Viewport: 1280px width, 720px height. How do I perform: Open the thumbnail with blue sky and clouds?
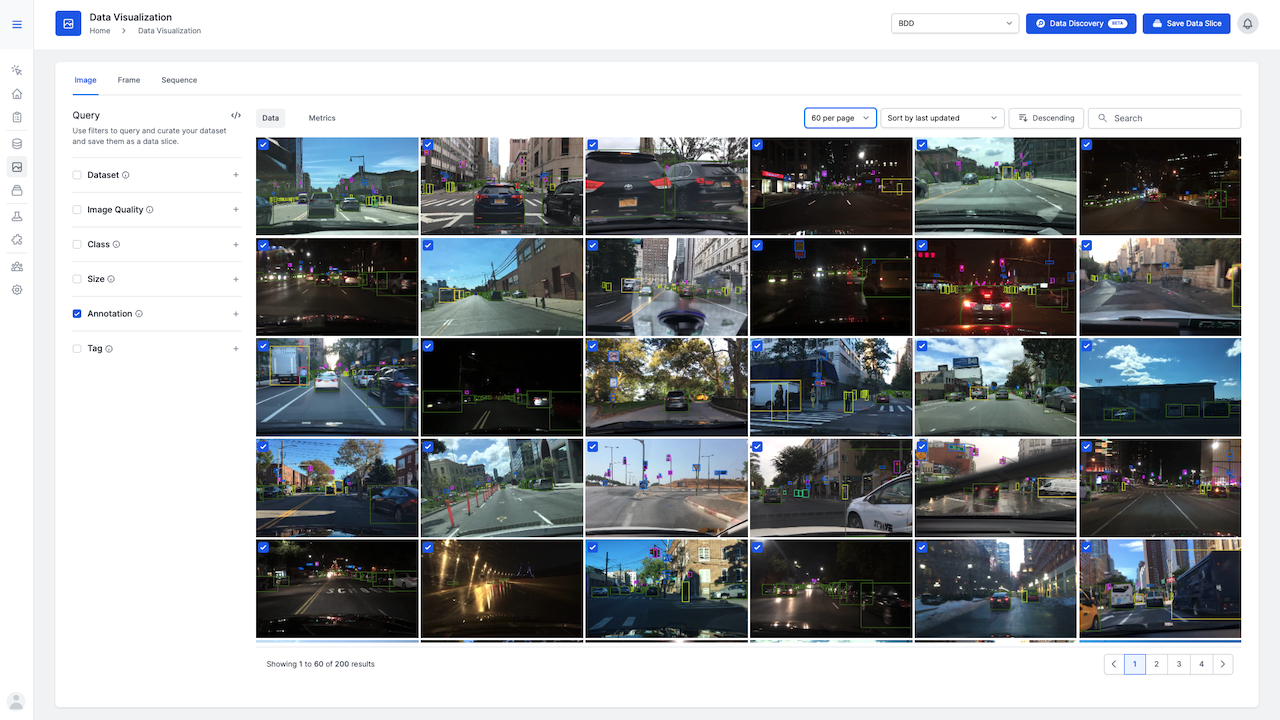click(1160, 387)
